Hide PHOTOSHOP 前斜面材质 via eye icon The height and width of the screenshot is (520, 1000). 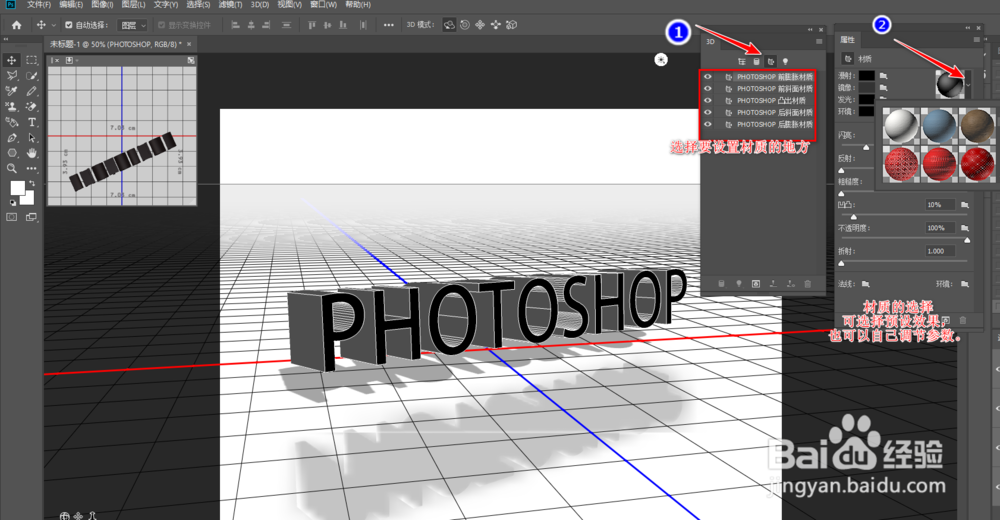tap(708, 89)
